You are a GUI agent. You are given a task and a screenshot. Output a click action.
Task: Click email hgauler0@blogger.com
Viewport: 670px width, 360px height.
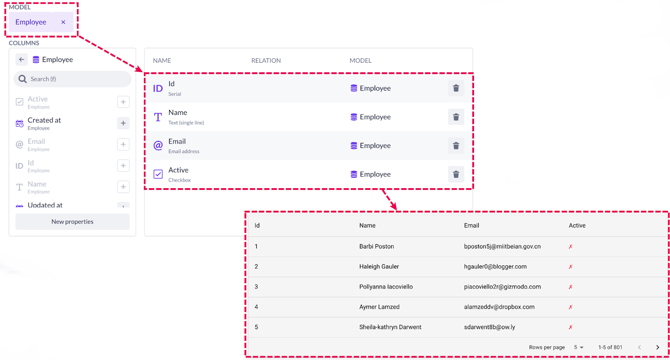click(x=495, y=266)
